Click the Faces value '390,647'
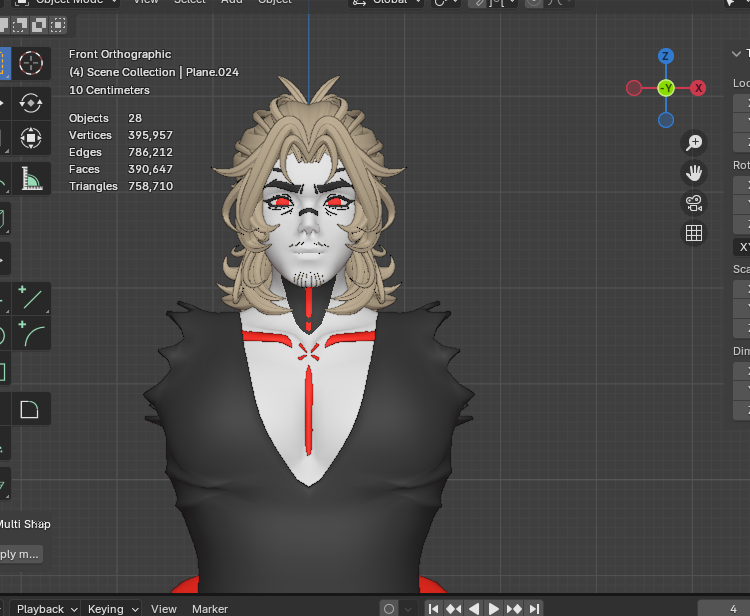 tap(150, 169)
